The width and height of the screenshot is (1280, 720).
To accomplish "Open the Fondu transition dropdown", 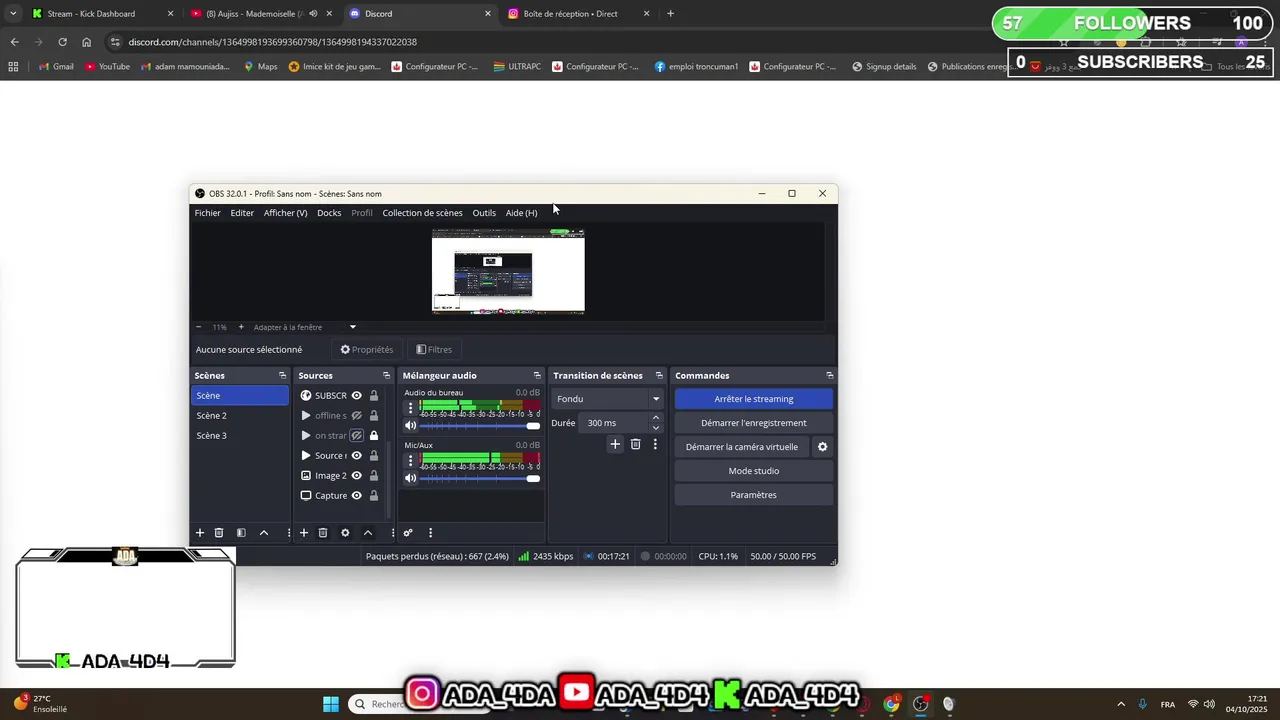I will [x=608, y=399].
